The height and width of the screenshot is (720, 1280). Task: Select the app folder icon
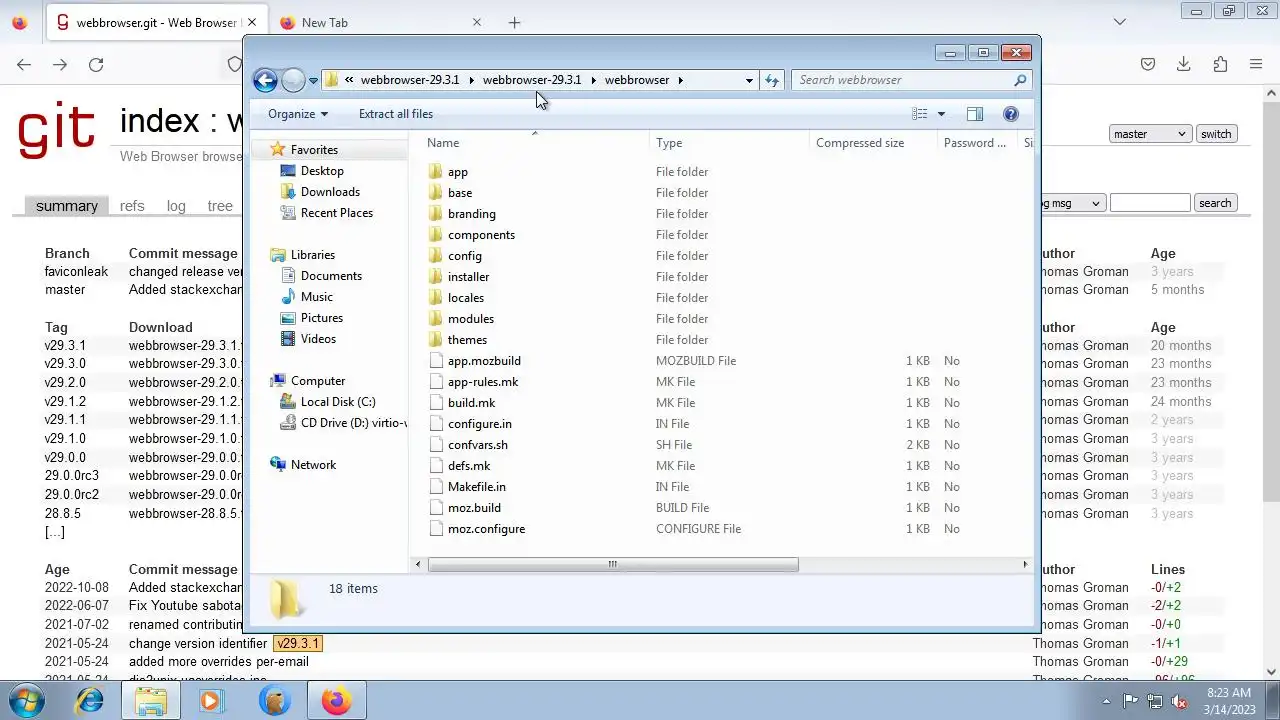coord(435,172)
